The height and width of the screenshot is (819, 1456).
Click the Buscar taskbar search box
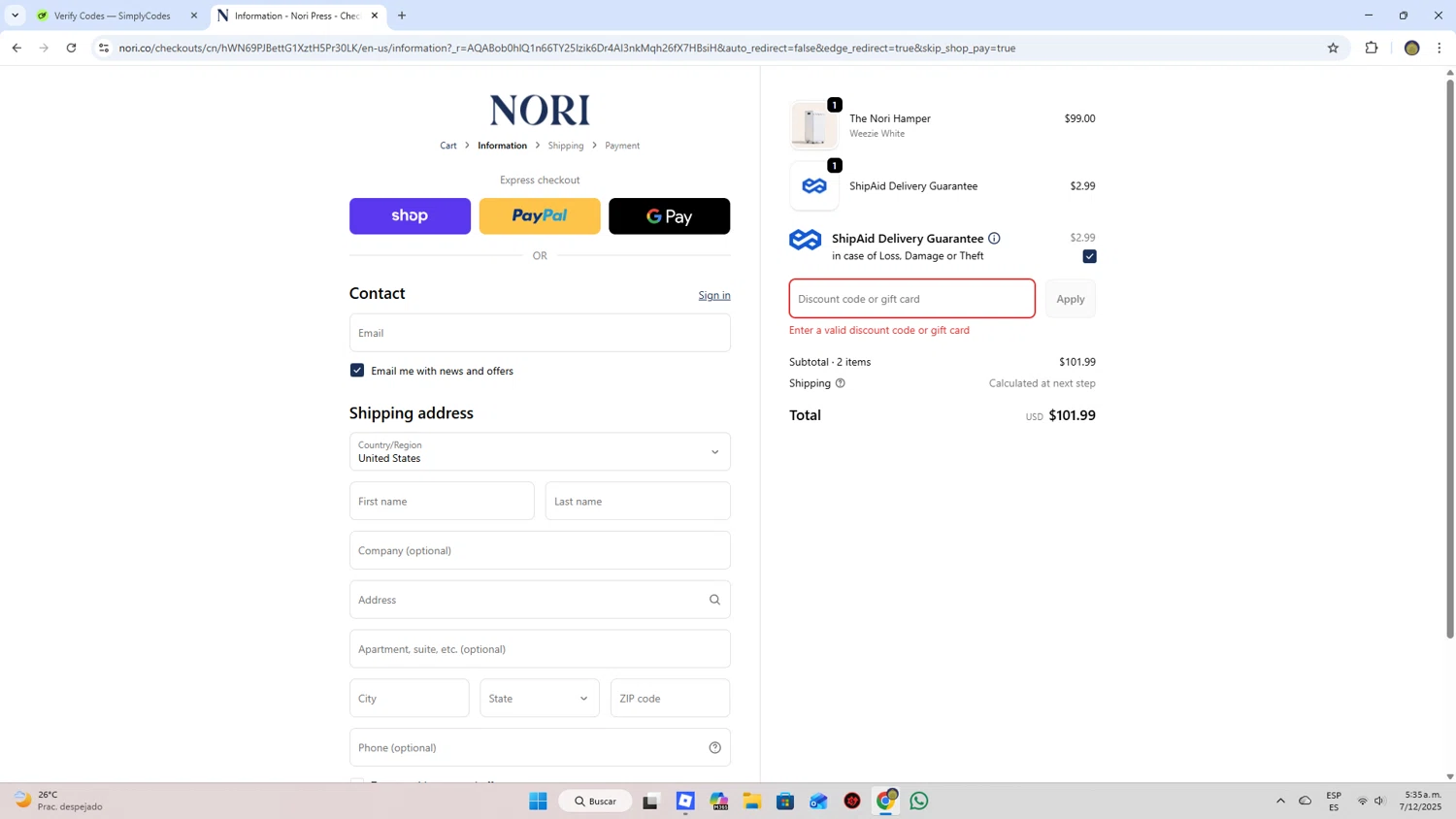[595, 802]
